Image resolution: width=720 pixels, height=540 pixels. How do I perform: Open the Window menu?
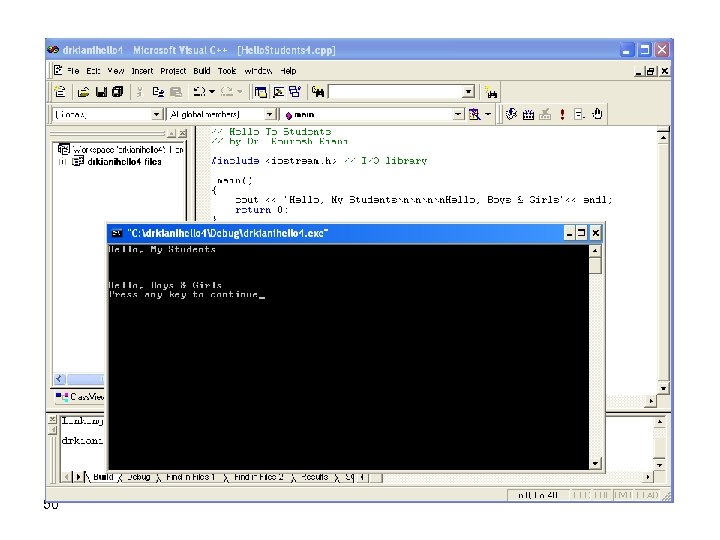coord(258,71)
